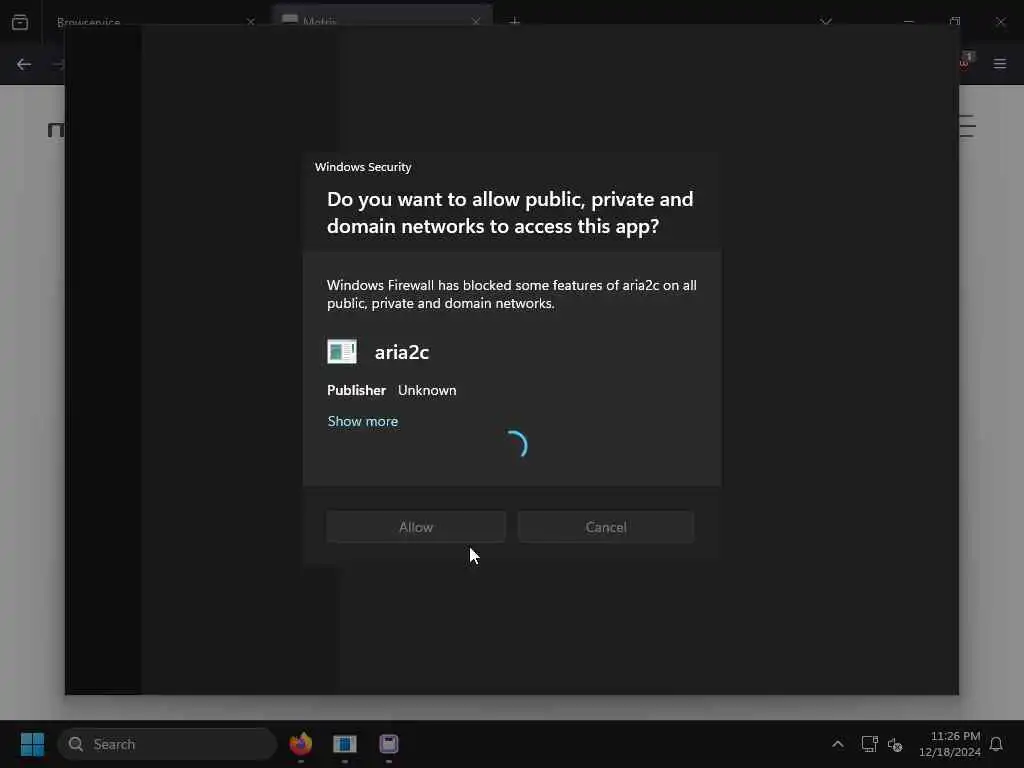The width and height of the screenshot is (1024, 768).
Task: Open a new browser tab with plus
Action: [x=515, y=22]
